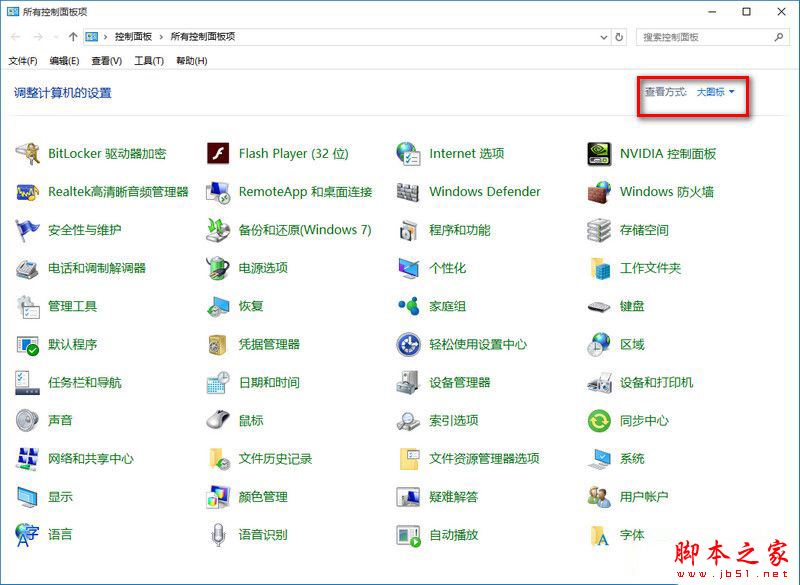800x585 pixels.
Task: Open the 文件(F) menu
Action: click(23, 61)
